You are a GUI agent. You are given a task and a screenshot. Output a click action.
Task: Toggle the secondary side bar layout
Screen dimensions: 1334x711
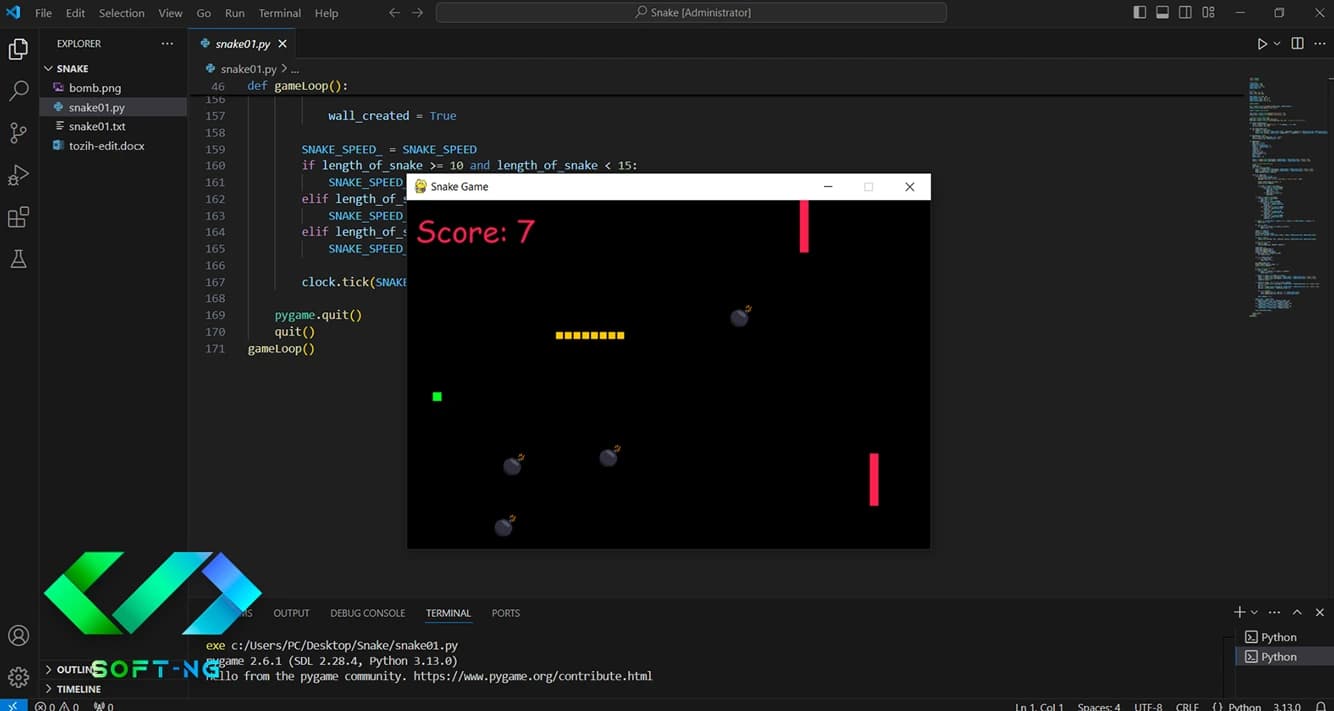[1186, 13]
